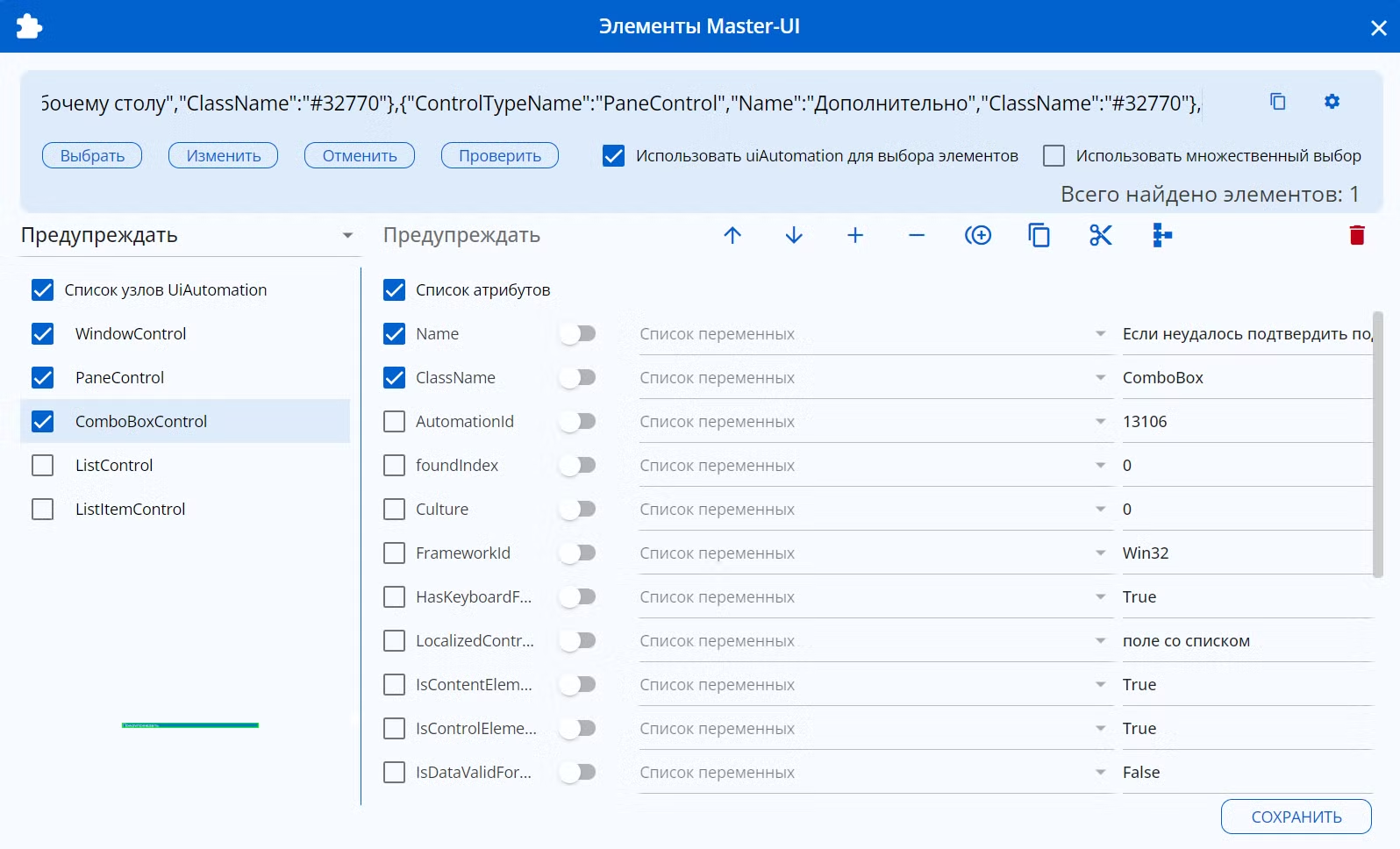The width and height of the screenshot is (1400, 849).
Task: Toggle the switch in the Name row
Action: pyautogui.click(x=578, y=334)
